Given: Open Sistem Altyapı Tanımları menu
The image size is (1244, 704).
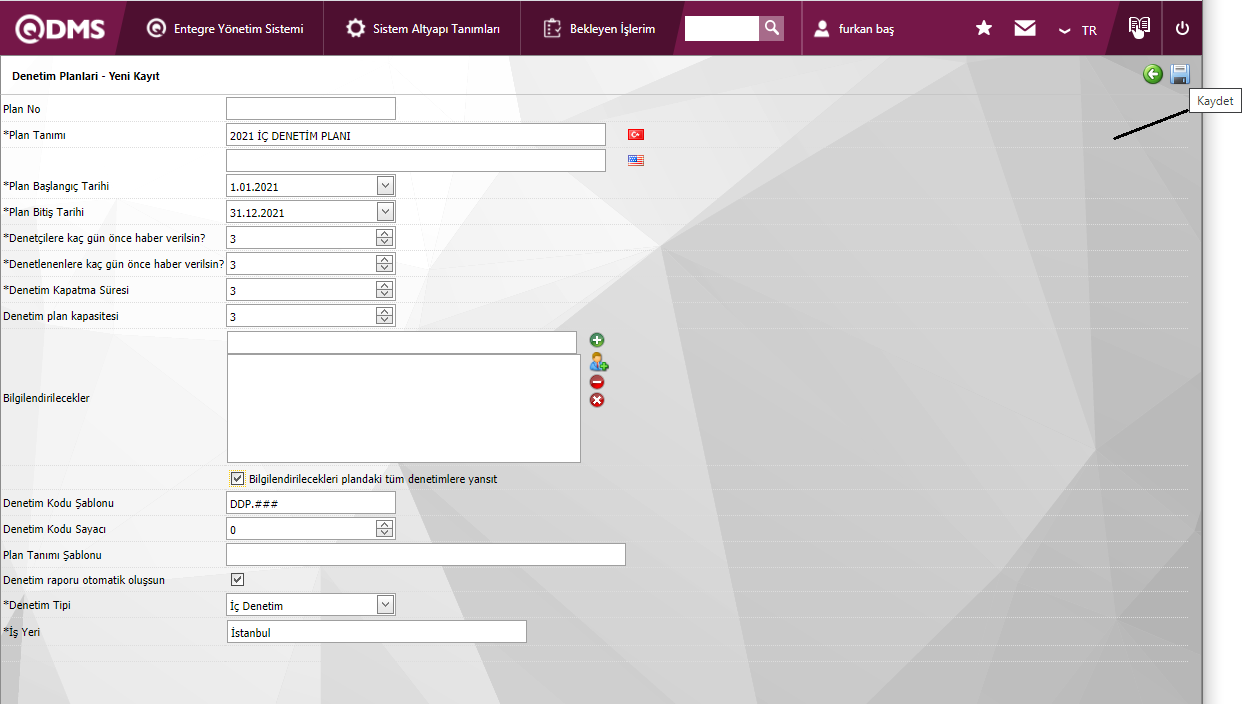Looking at the screenshot, I should tap(423, 29).
